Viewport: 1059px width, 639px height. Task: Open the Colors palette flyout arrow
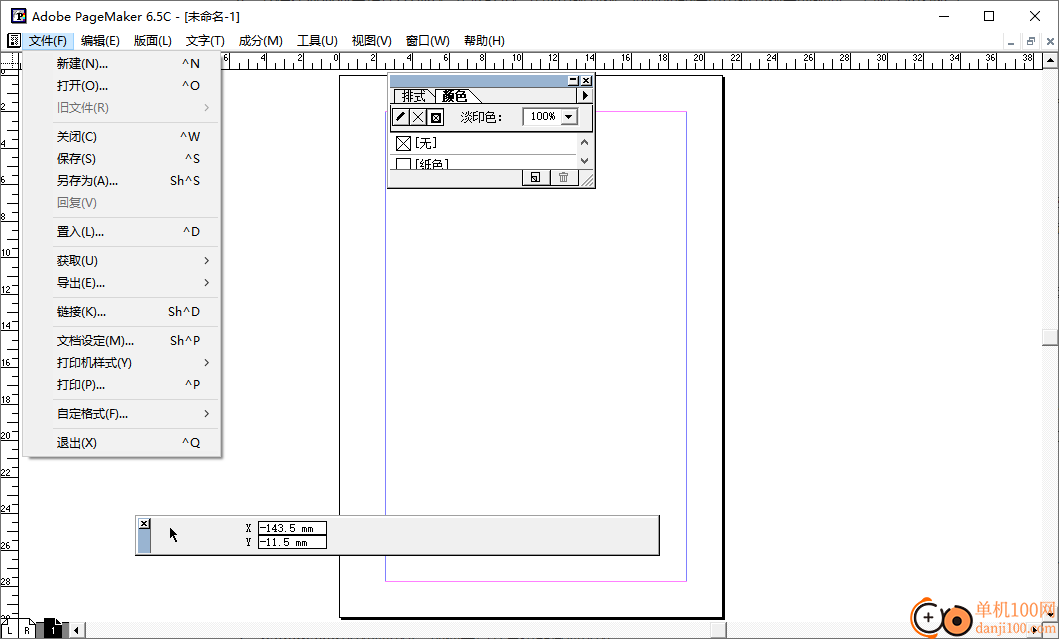(586, 96)
